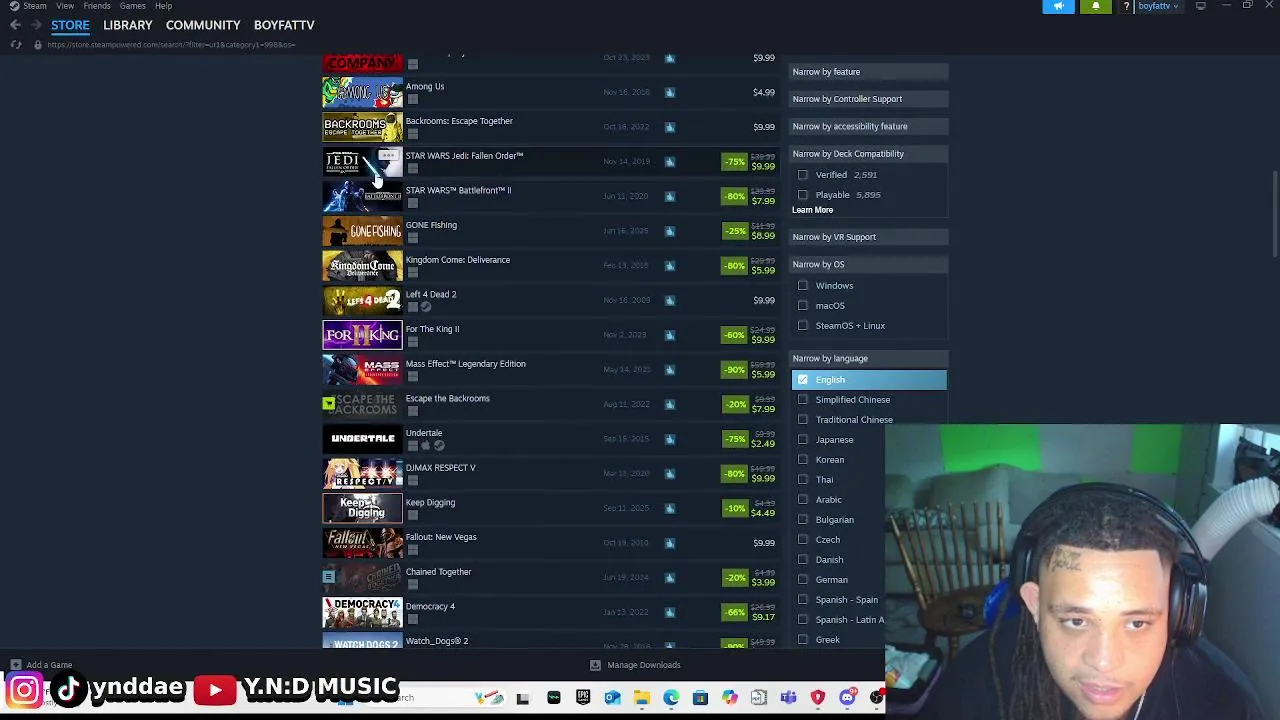
Task: Enter Big Picture mode via monitor icon
Action: 1201,6
